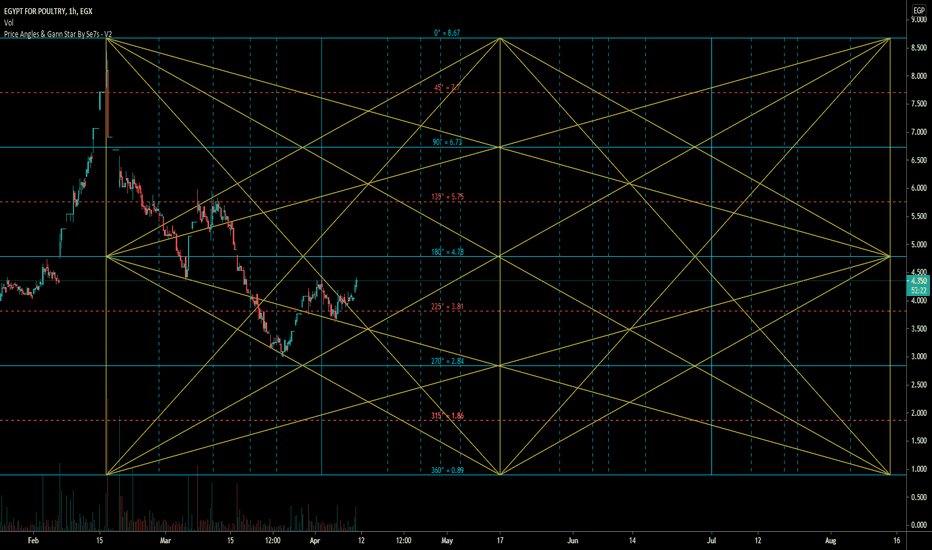Click the Mar date on time axis
Viewport: 932px width, 550px height.
pos(165,540)
